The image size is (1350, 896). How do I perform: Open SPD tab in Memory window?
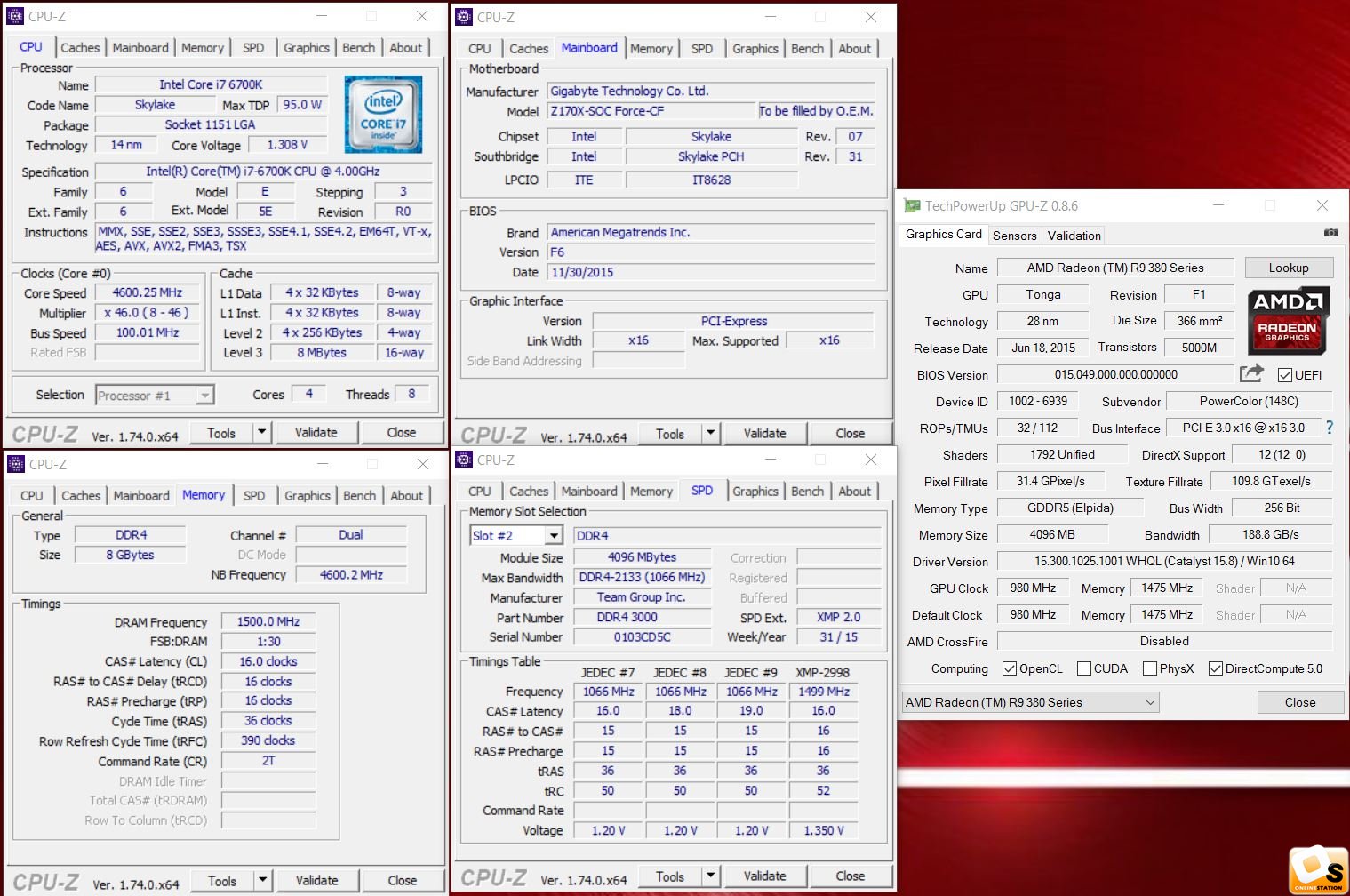(x=254, y=496)
